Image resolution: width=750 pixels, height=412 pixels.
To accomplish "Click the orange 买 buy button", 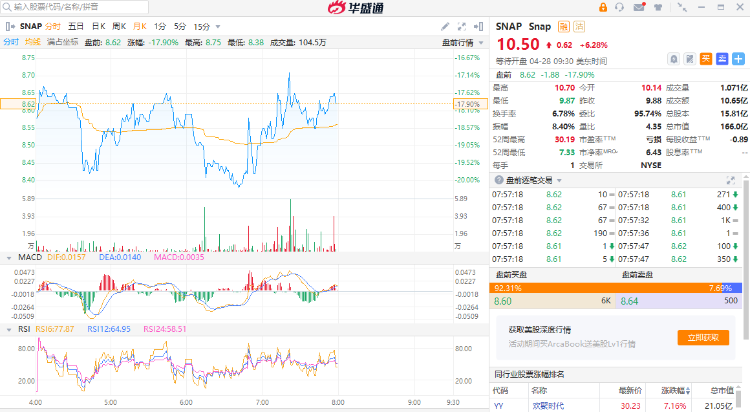I will (706, 59).
